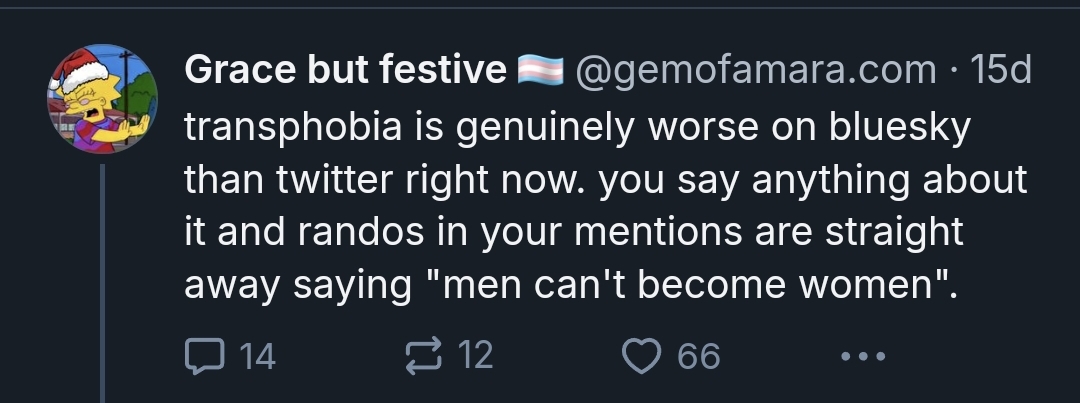The width and height of the screenshot is (1080, 403).
Task: Click the display name "Grace but festive"
Action: (x=345, y=71)
